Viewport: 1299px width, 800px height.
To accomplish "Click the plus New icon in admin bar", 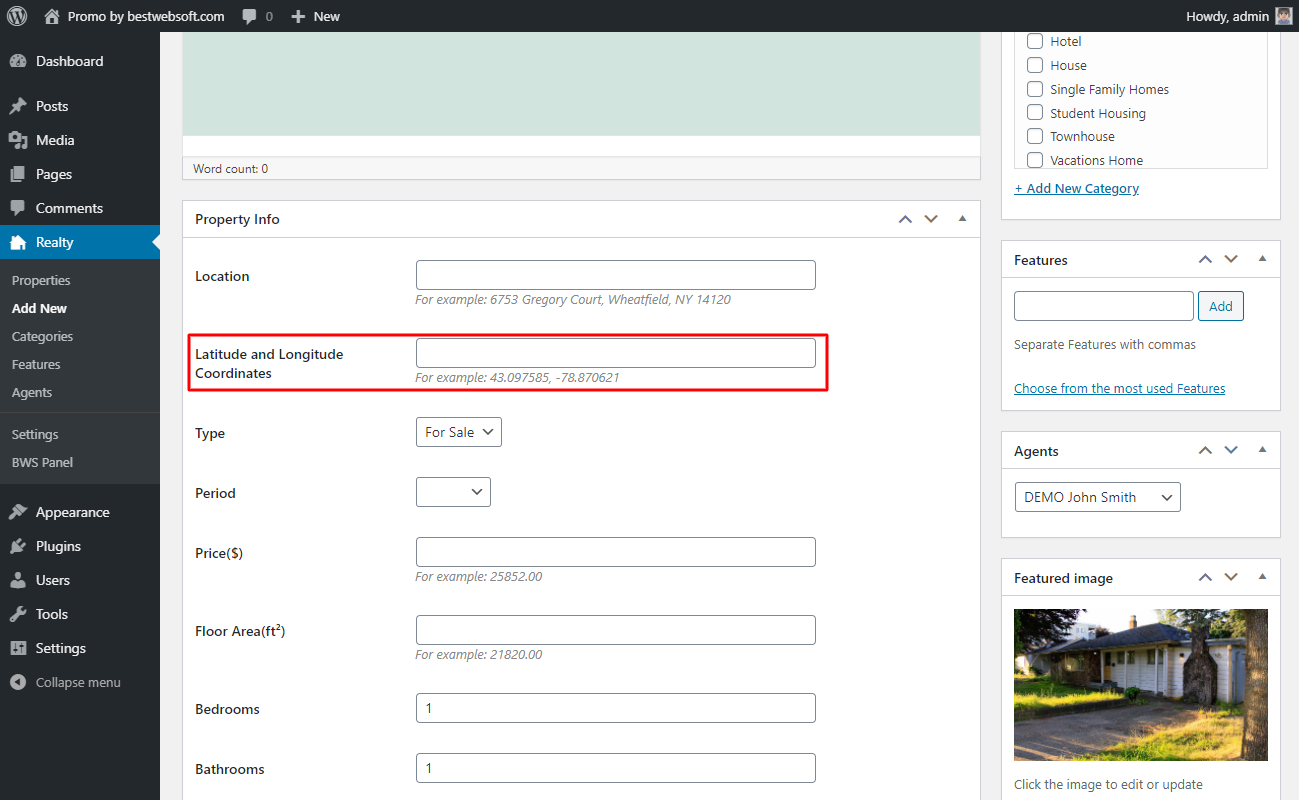I will pos(298,16).
